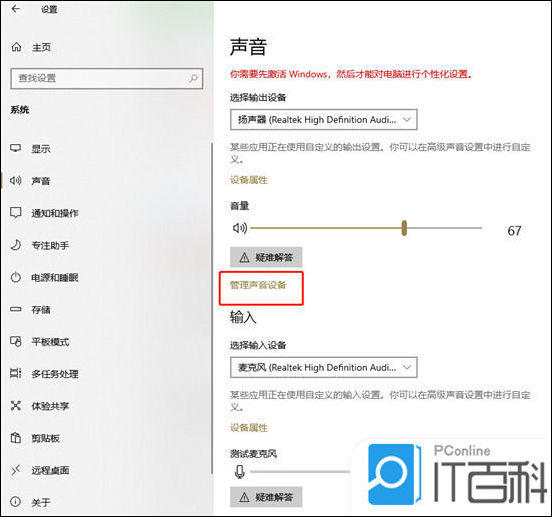Click the 疑难解答 button below volume
Screen dimensions: 552x517
(266, 257)
